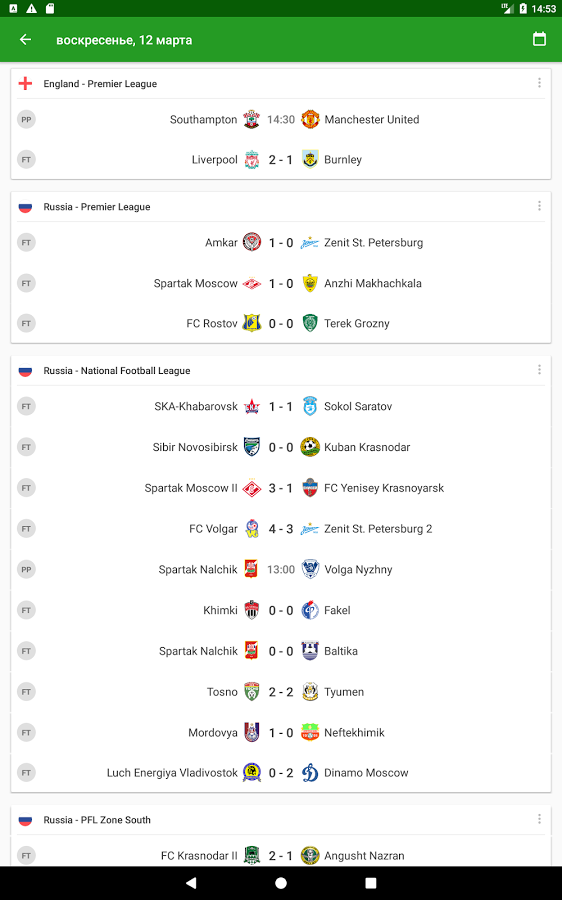The width and height of the screenshot is (562, 900).
Task: Open National Football League options menu
Action: pyautogui.click(x=539, y=370)
